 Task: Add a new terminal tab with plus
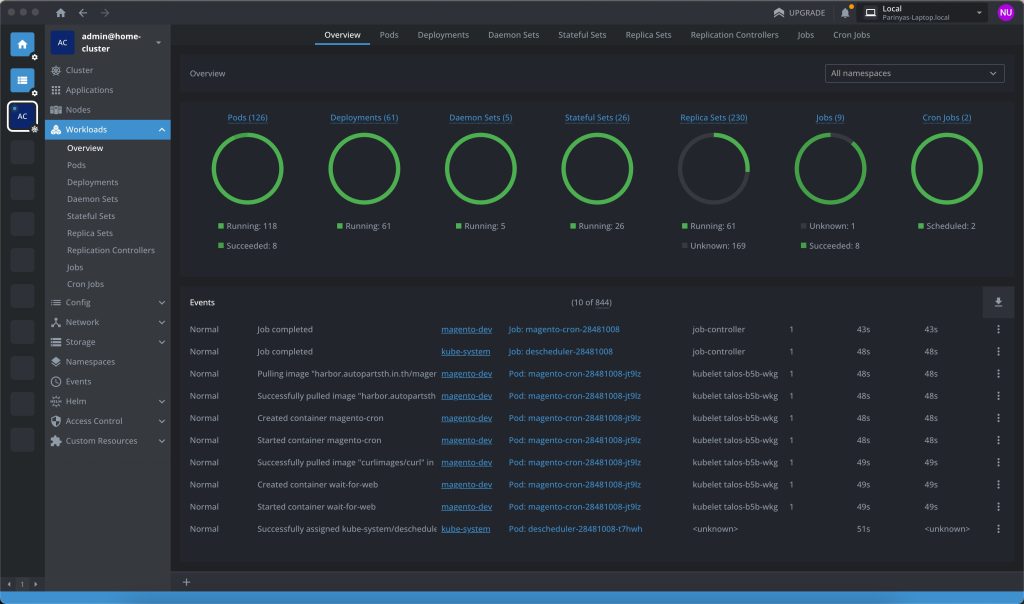[x=186, y=582]
